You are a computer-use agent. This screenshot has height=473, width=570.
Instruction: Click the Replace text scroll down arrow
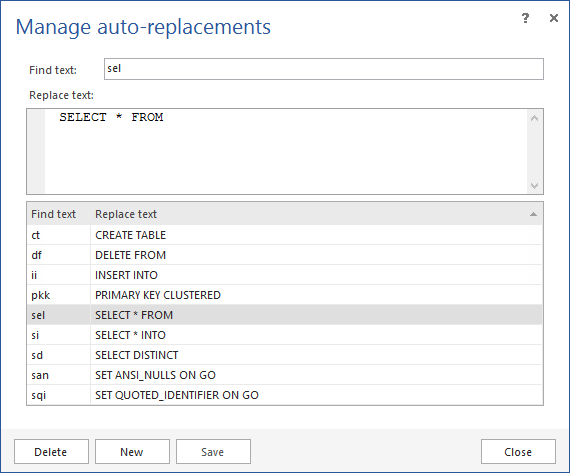534,185
